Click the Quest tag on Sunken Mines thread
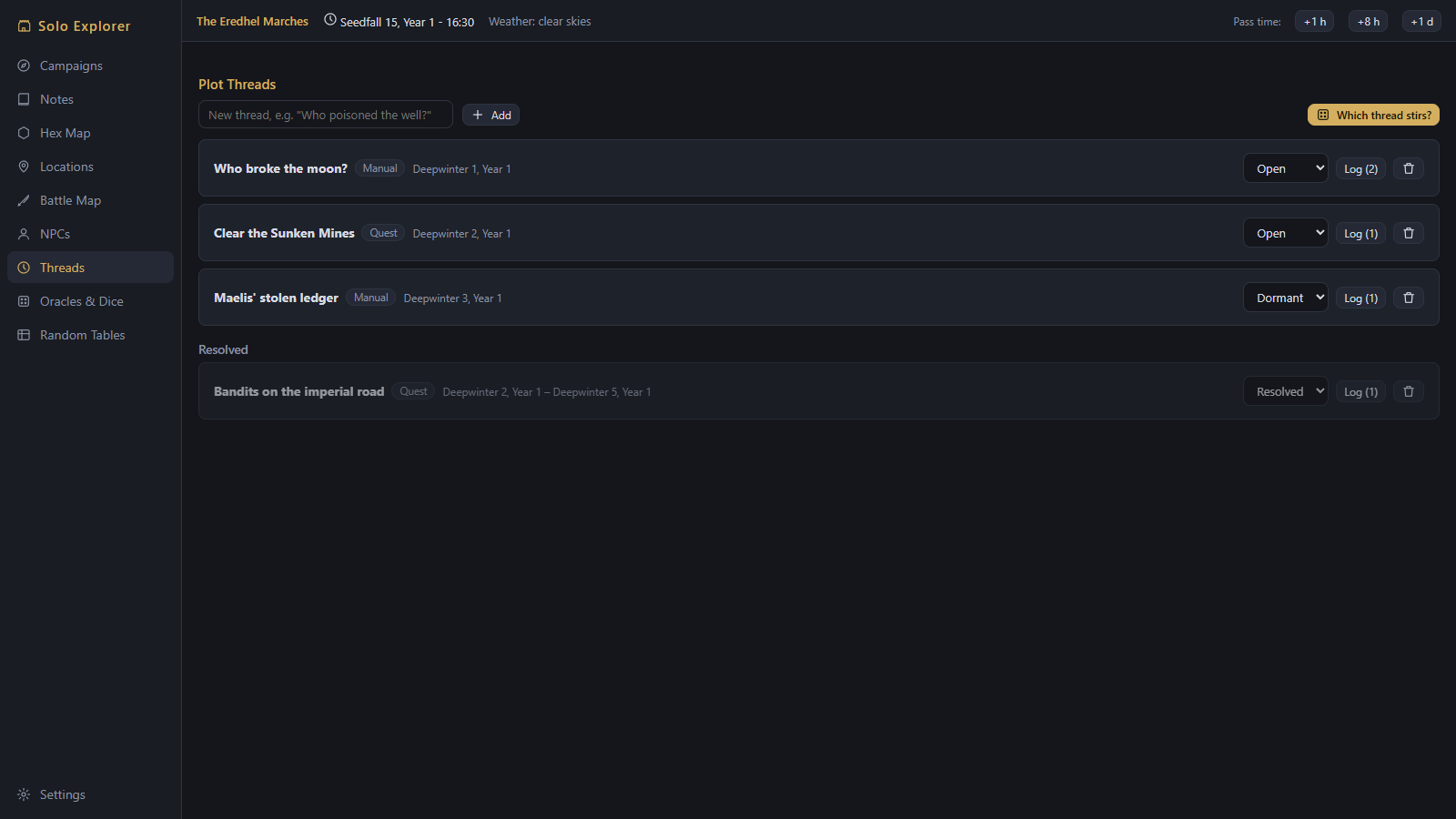This screenshot has height=819, width=1456. pyautogui.click(x=383, y=233)
